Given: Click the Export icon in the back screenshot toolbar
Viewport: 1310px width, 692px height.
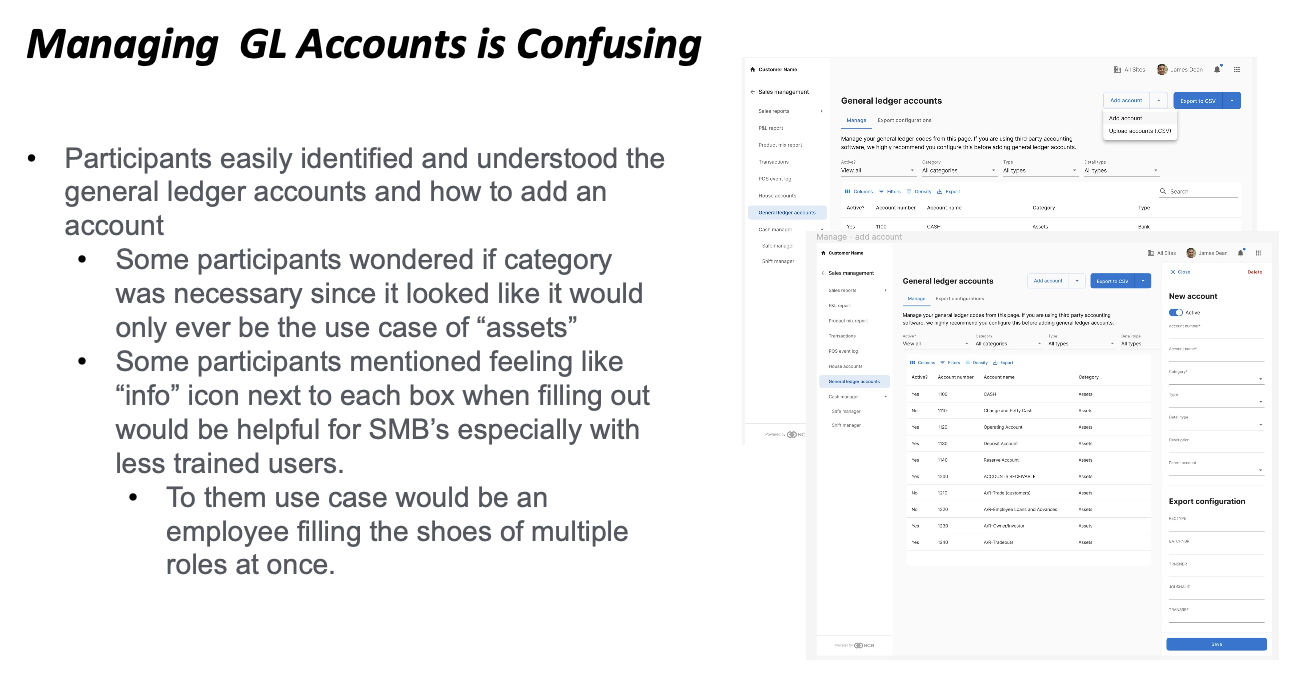Looking at the screenshot, I should (940, 192).
